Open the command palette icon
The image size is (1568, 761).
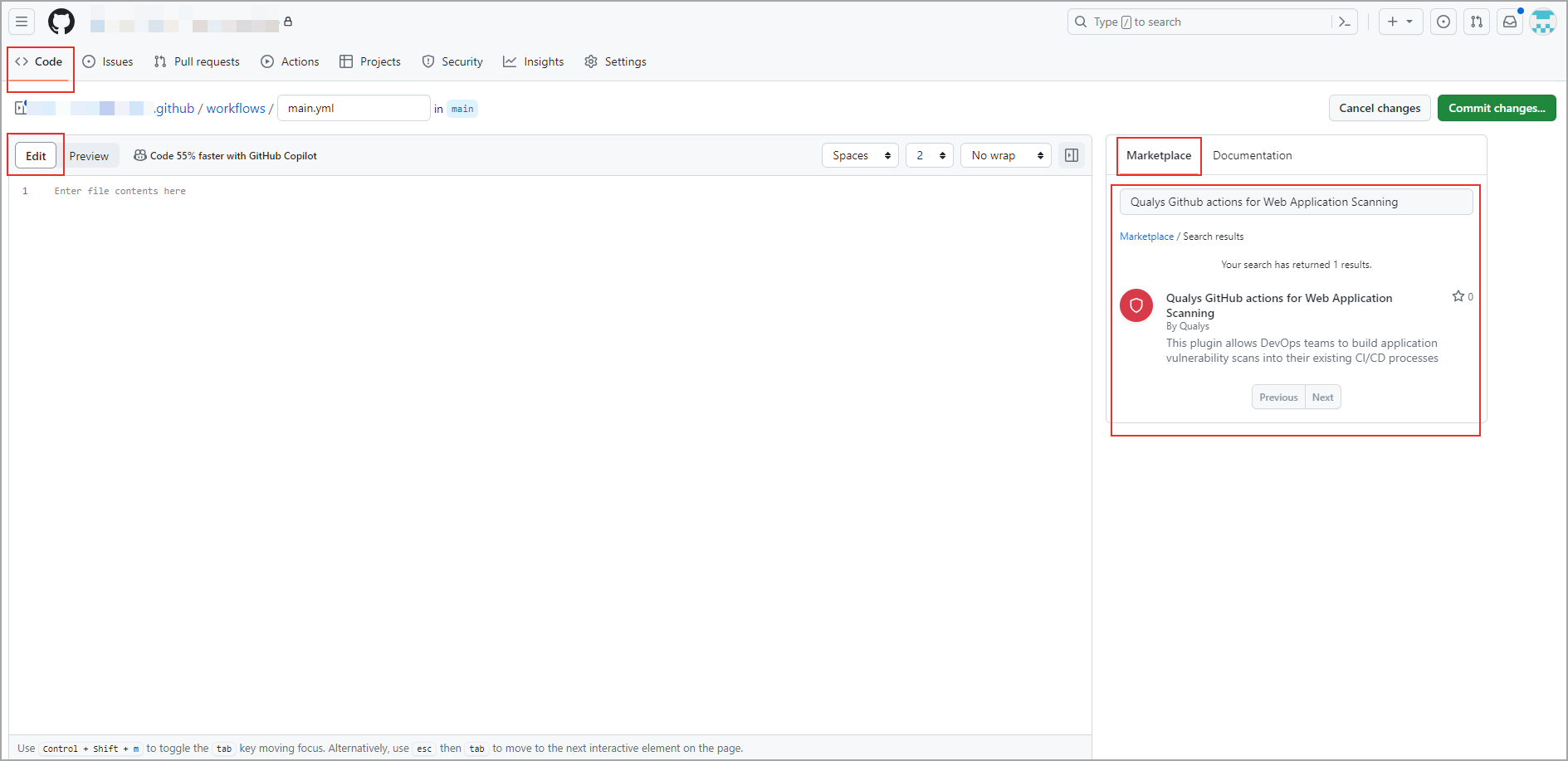pyautogui.click(x=1345, y=22)
